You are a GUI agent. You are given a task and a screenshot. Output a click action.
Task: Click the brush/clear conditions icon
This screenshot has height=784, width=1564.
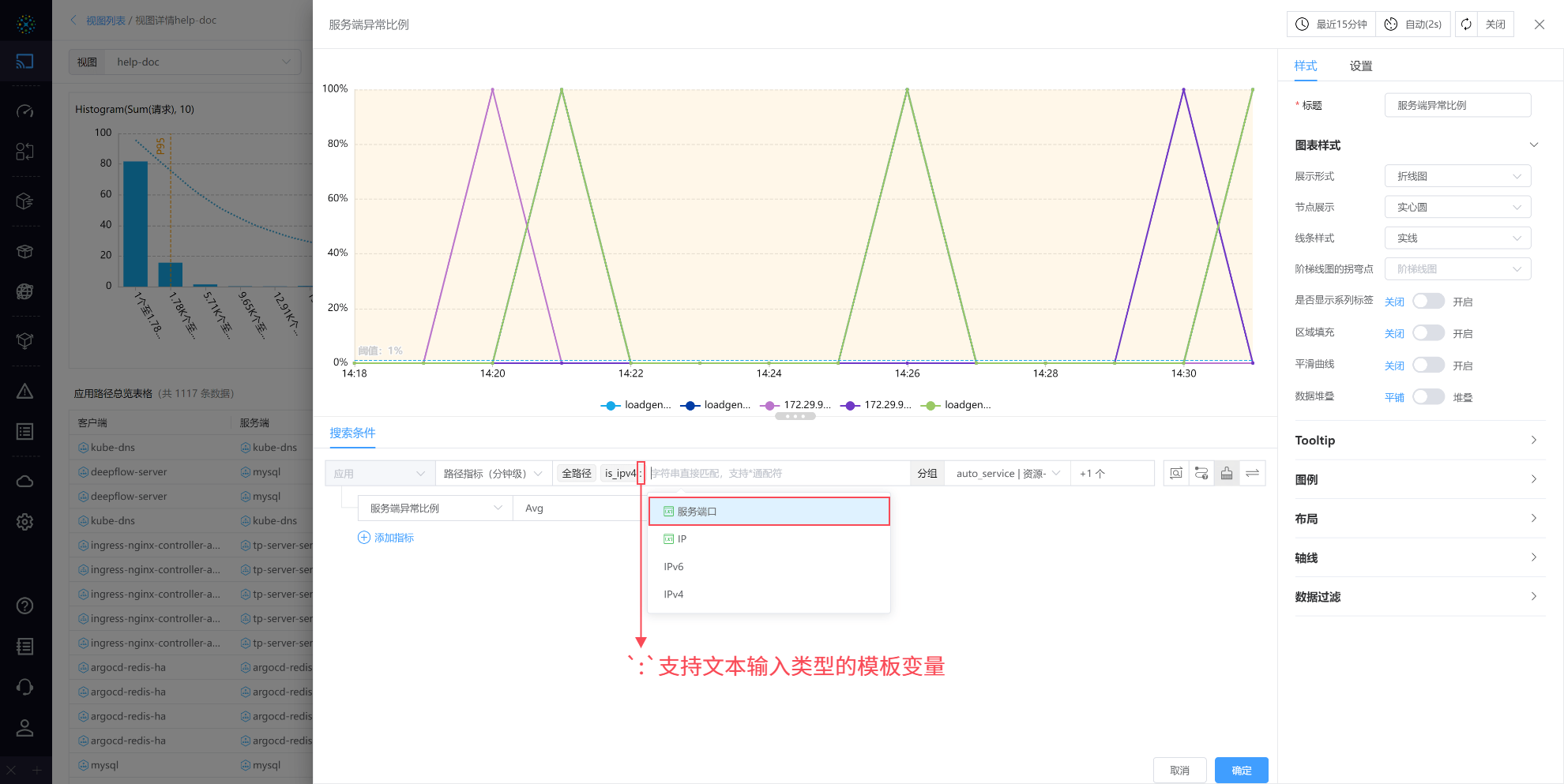[1227, 473]
